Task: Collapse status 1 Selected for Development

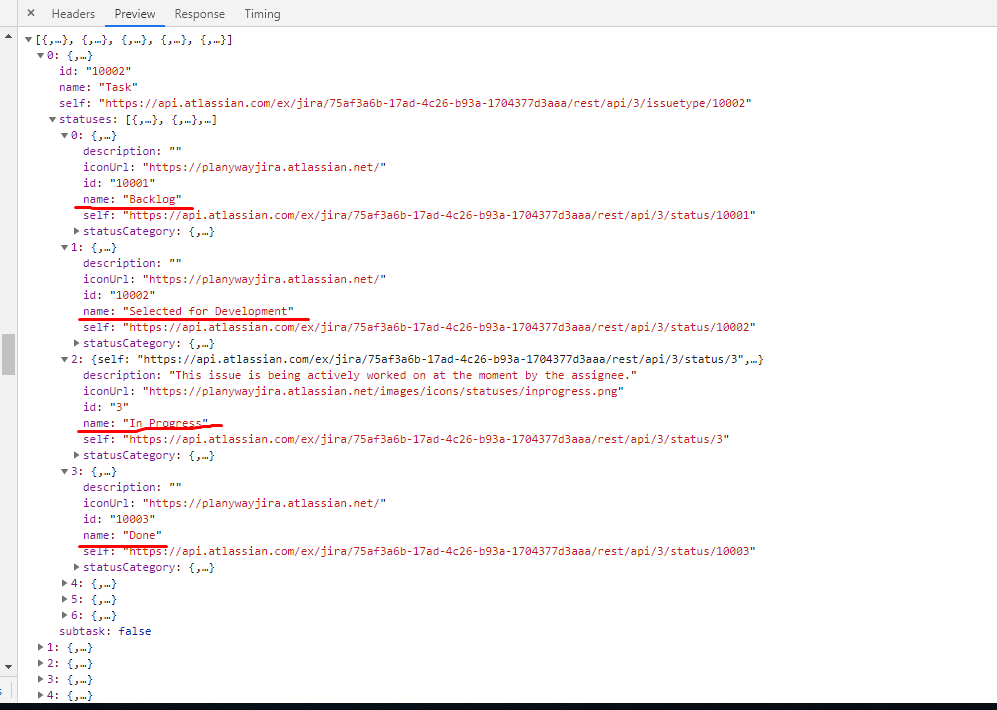Action: 64,247
